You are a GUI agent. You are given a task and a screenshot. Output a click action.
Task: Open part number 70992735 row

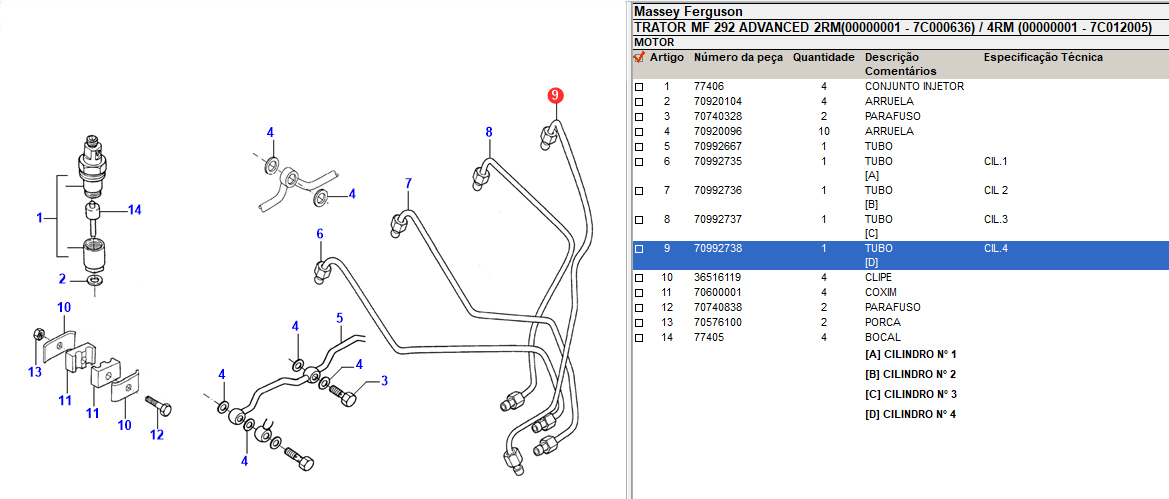[717, 162]
